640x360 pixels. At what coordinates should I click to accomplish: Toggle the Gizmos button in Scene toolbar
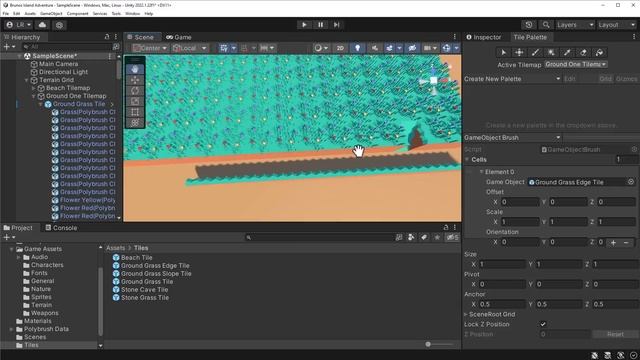coord(446,48)
